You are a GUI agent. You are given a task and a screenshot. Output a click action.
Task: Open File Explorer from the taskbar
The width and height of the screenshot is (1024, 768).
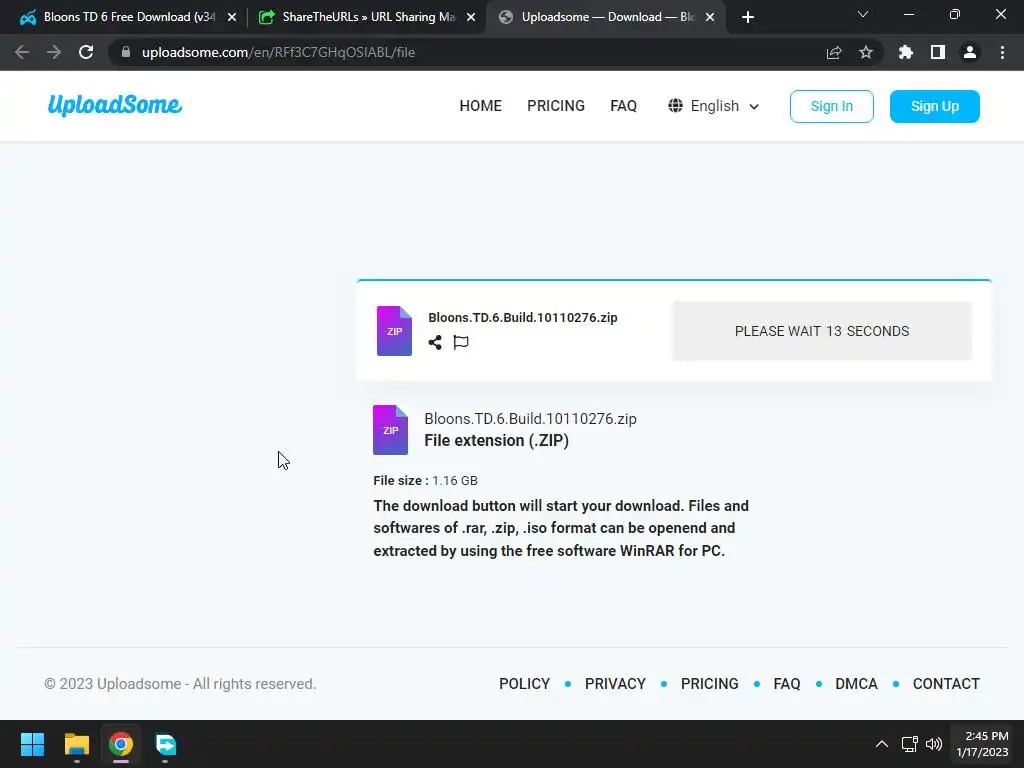(76, 744)
